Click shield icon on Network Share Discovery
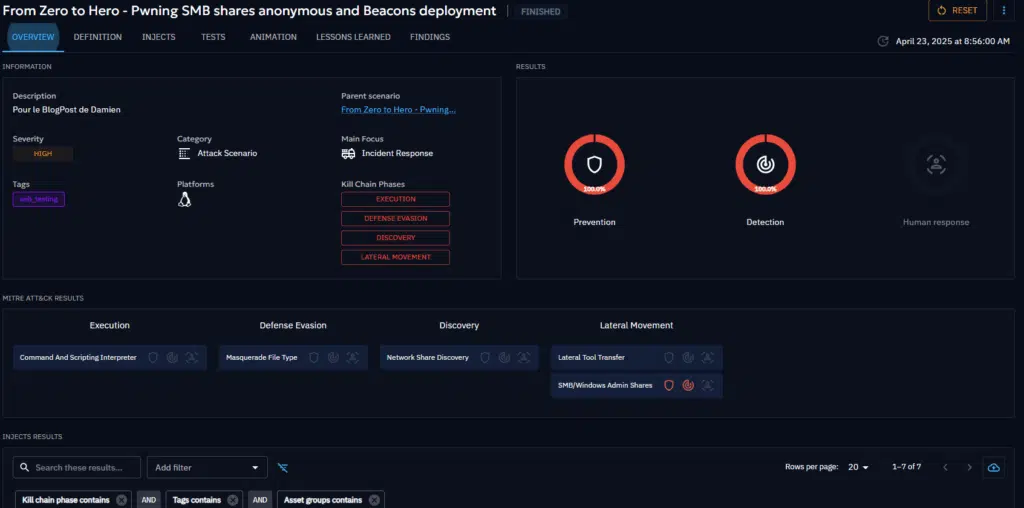1024x508 pixels. pyautogui.click(x=485, y=357)
